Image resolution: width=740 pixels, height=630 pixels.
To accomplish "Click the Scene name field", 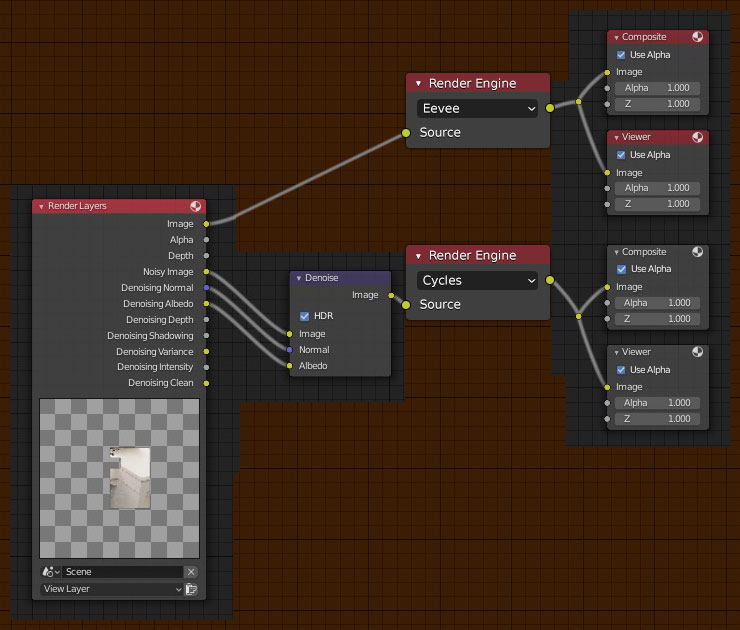I will (123, 572).
